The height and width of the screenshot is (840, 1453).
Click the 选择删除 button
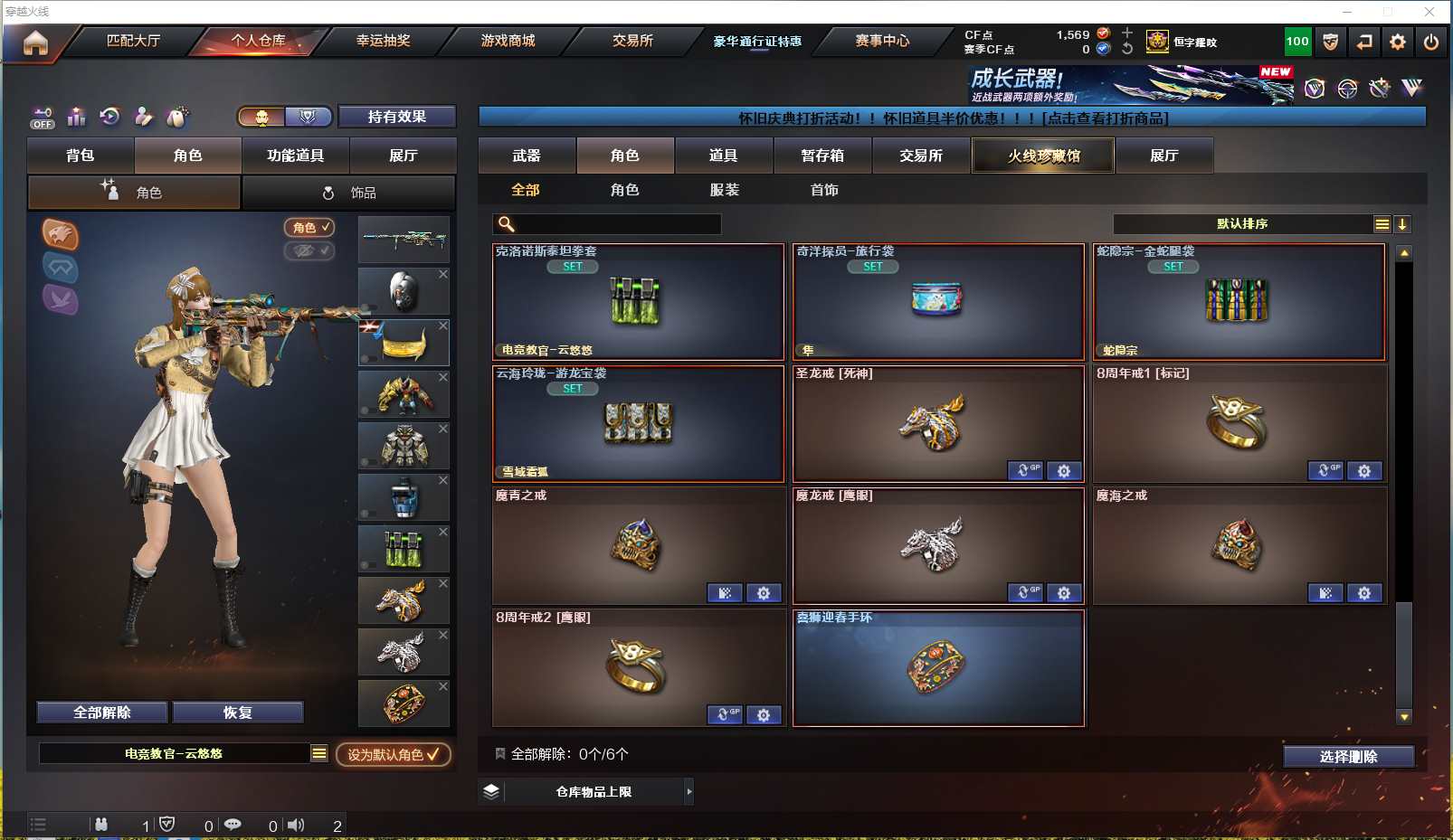coord(1348,757)
